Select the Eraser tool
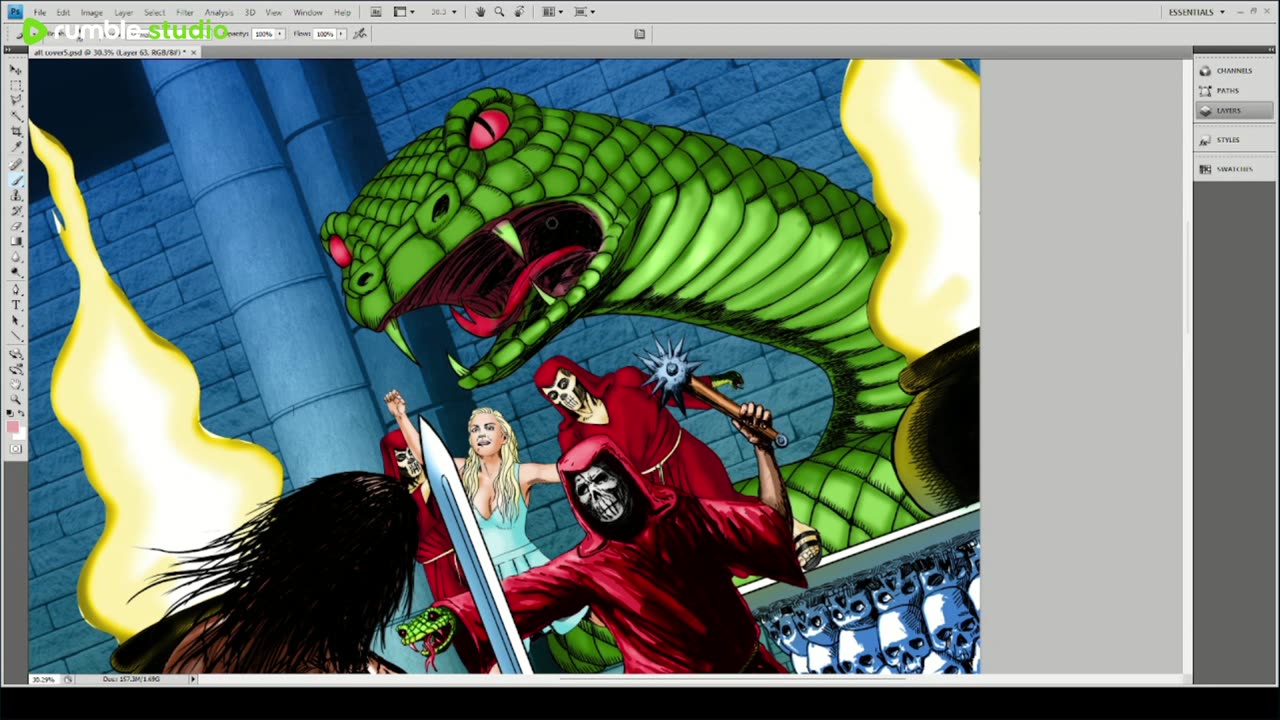 (x=16, y=226)
